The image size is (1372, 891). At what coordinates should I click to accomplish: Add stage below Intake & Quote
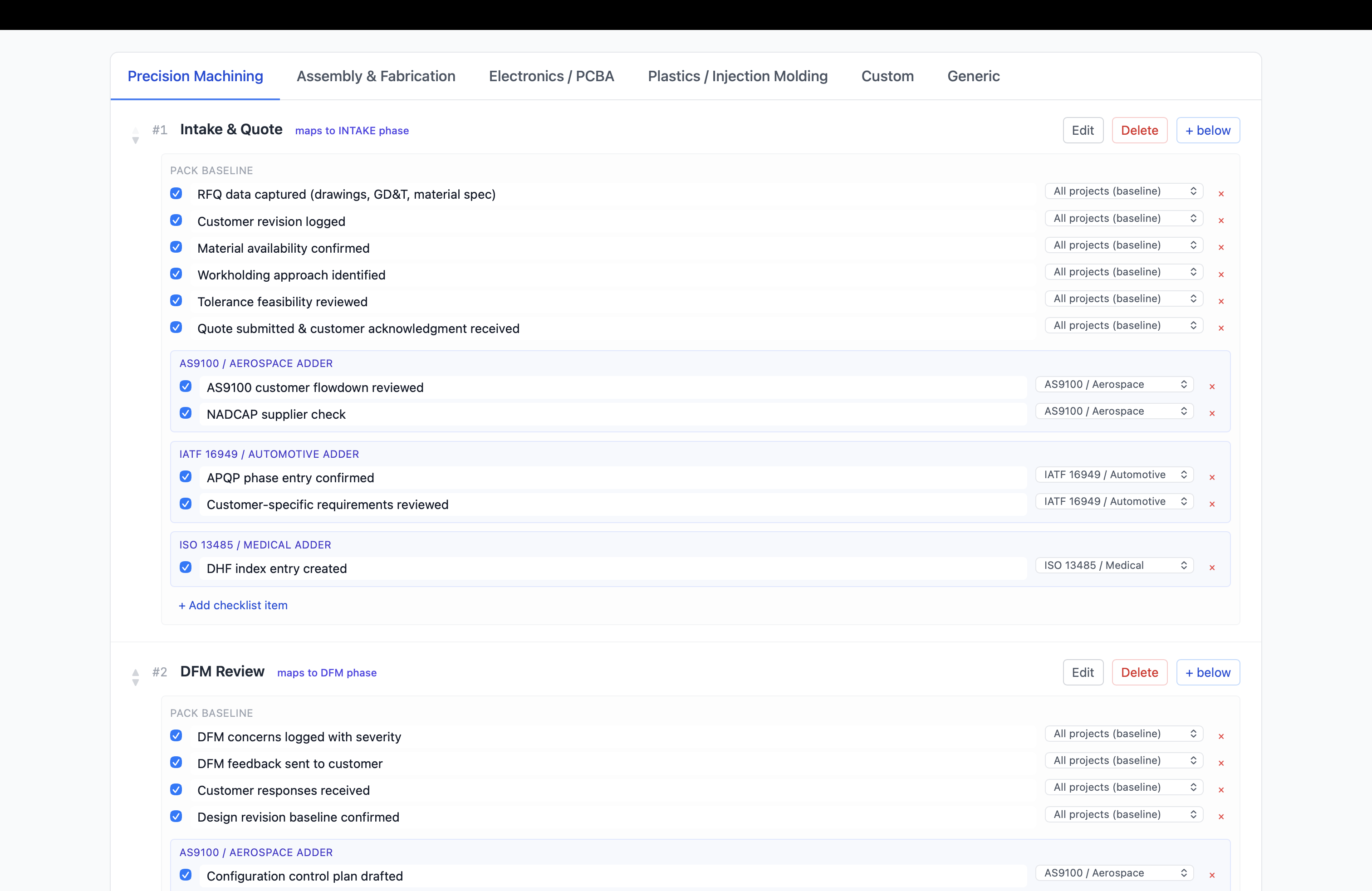click(x=1208, y=130)
